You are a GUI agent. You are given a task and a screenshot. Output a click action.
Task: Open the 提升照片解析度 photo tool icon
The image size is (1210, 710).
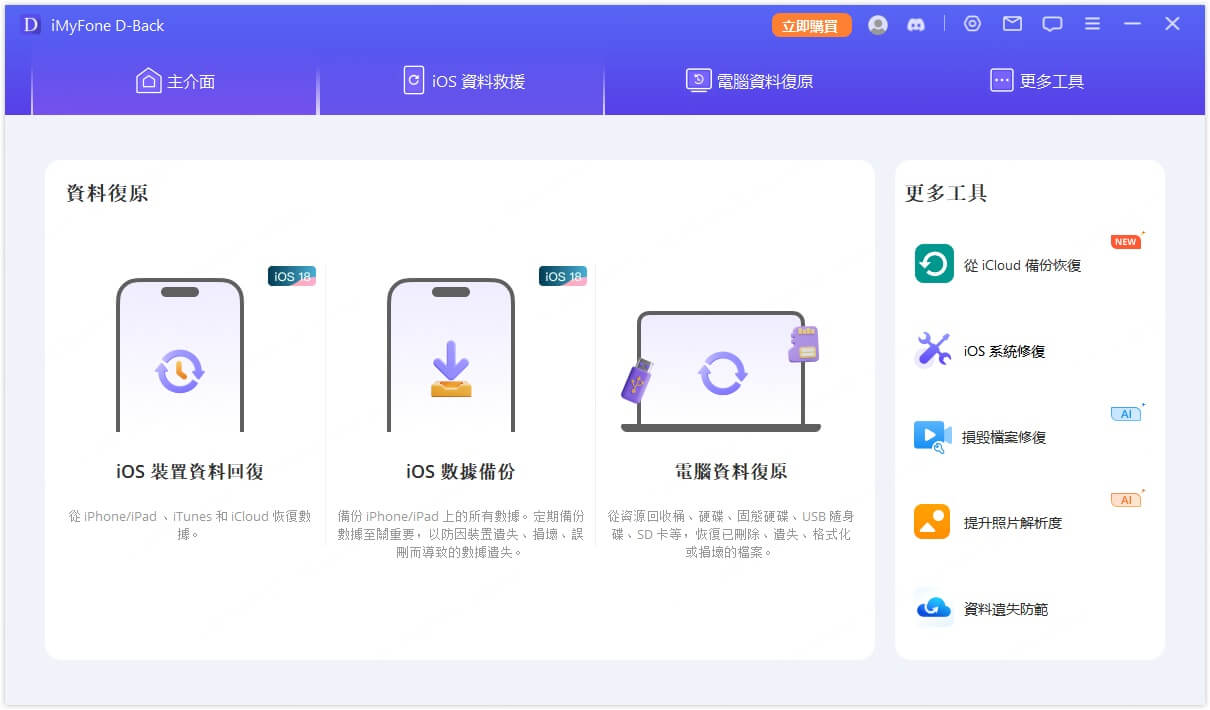coord(932,523)
